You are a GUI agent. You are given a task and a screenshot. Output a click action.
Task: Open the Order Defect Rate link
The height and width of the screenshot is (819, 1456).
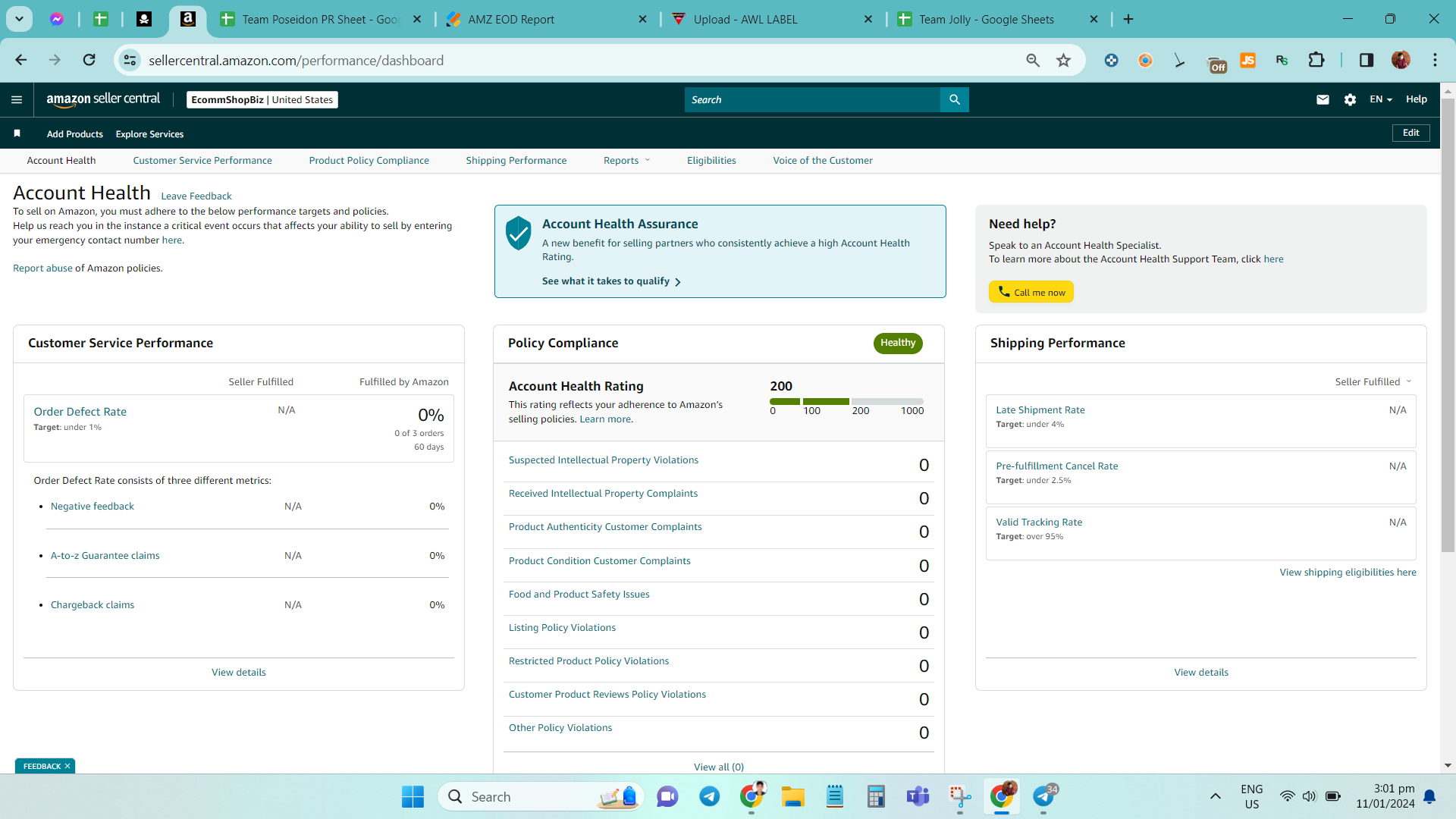tap(80, 411)
